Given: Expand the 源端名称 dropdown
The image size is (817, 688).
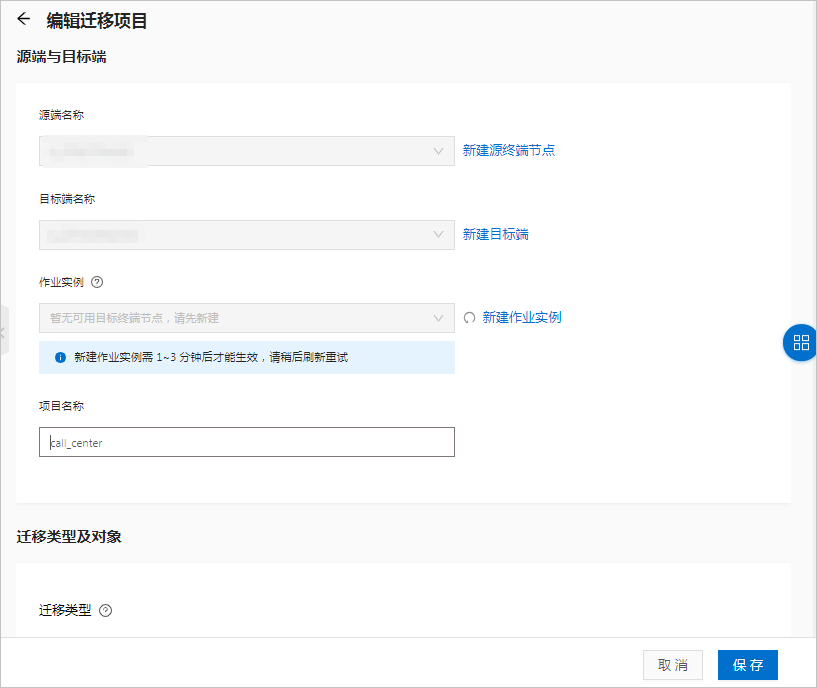Looking at the screenshot, I should click(438, 151).
